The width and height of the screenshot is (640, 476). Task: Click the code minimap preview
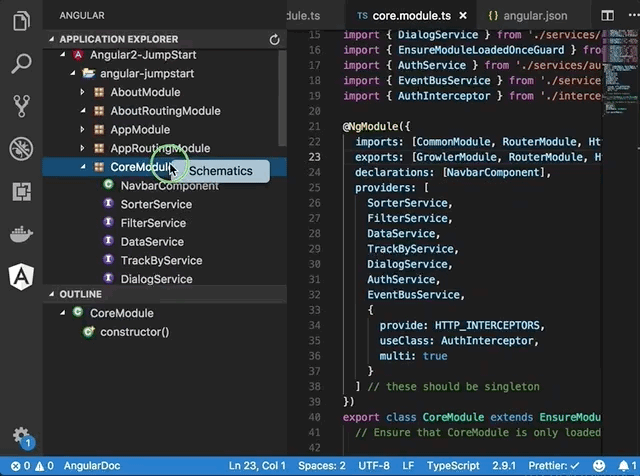[619, 73]
